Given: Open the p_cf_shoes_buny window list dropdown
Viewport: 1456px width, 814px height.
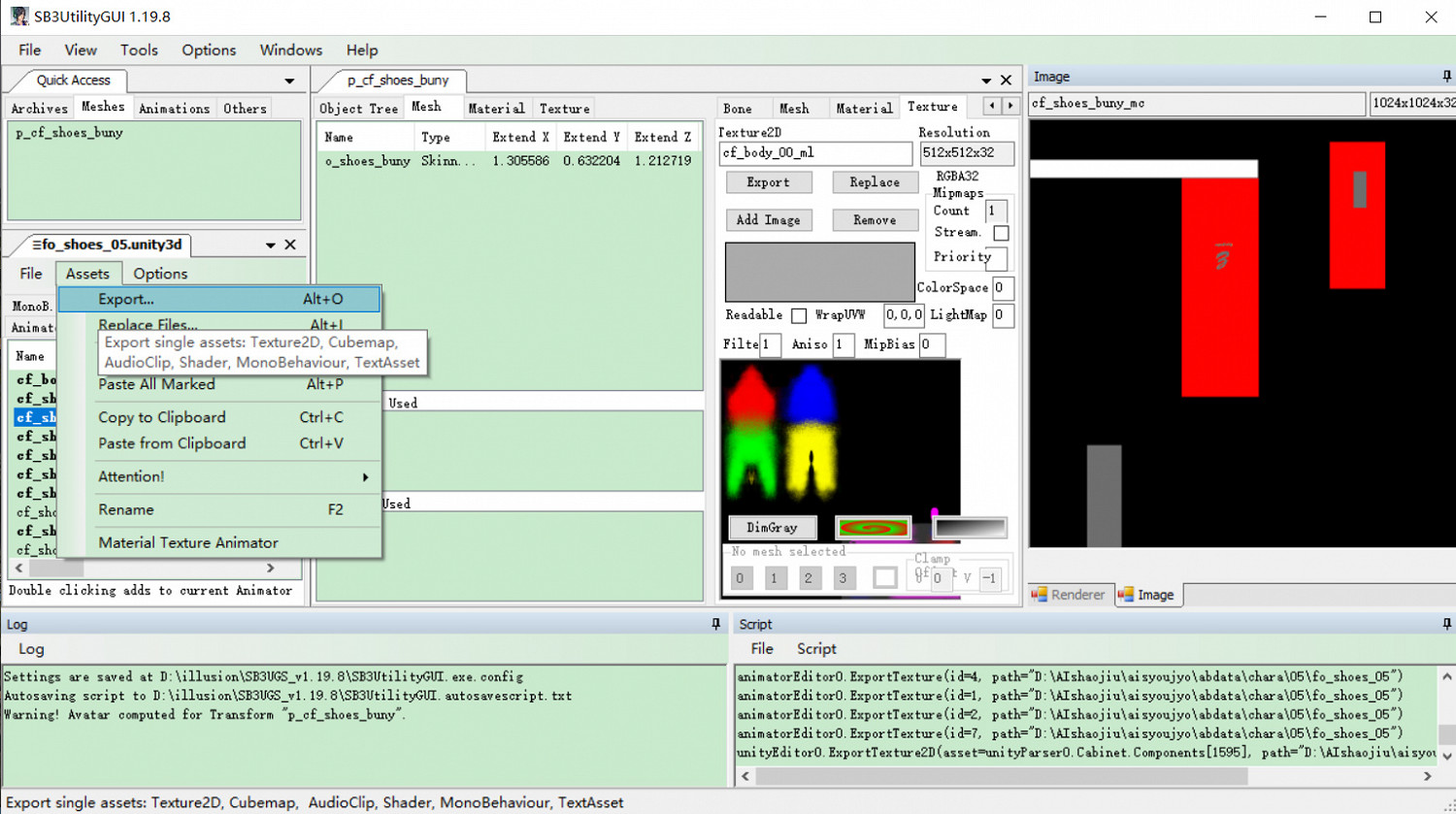Looking at the screenshot, I should click(986, 81).
